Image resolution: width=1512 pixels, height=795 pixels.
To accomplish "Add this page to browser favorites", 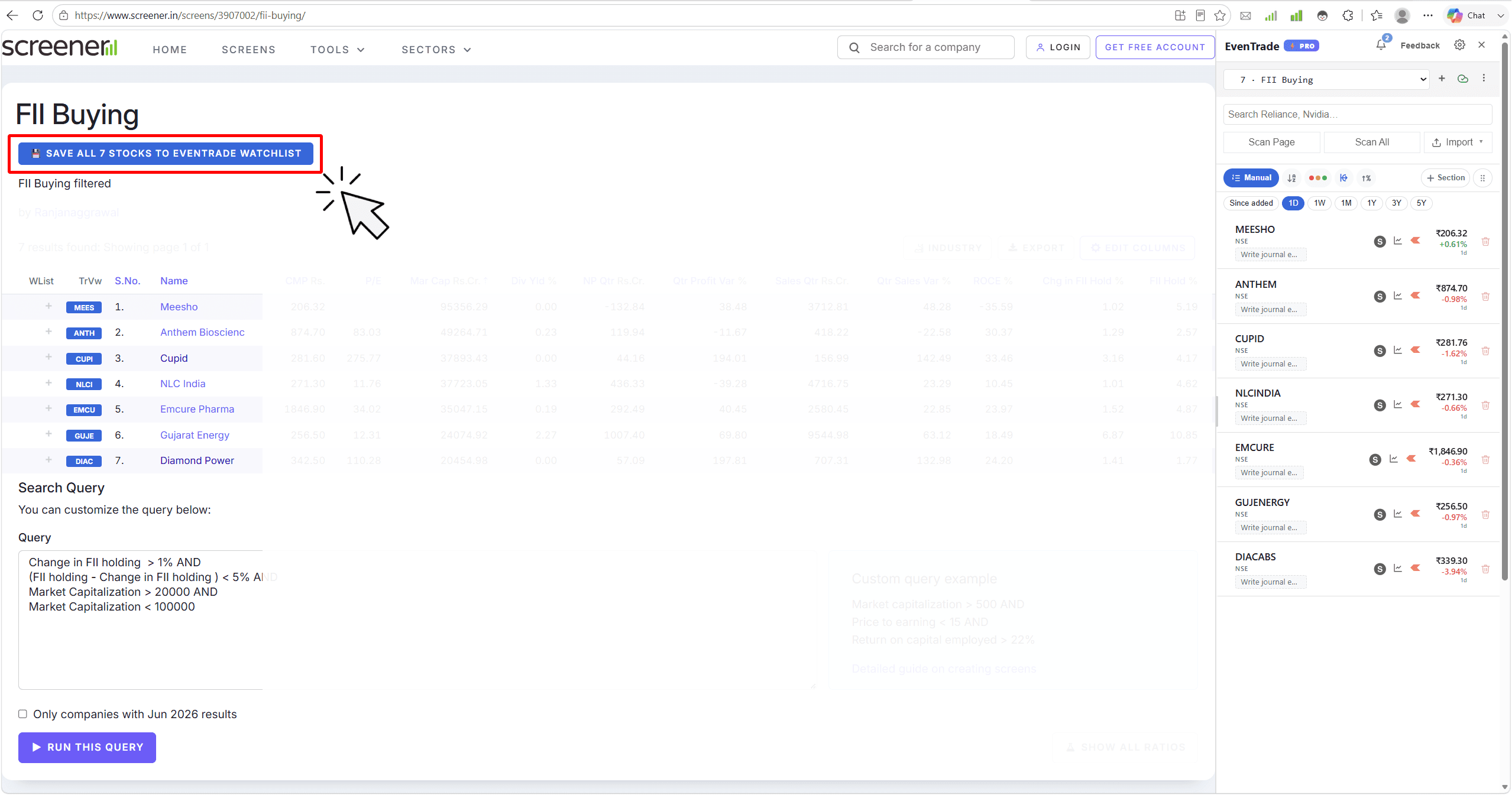I will pos(1219,15).
